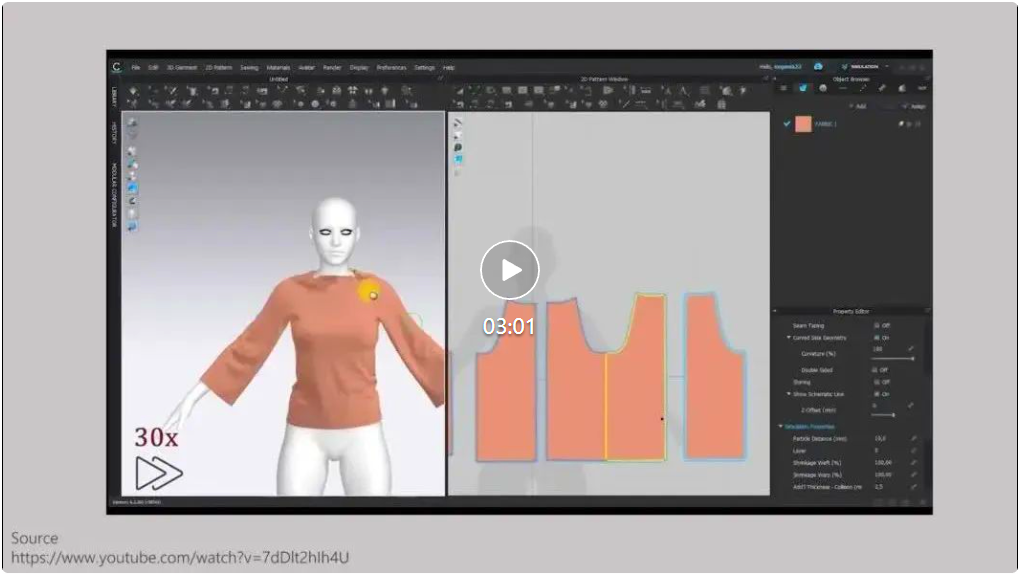Click the edit pencil for Curvature

pos(911,349)
